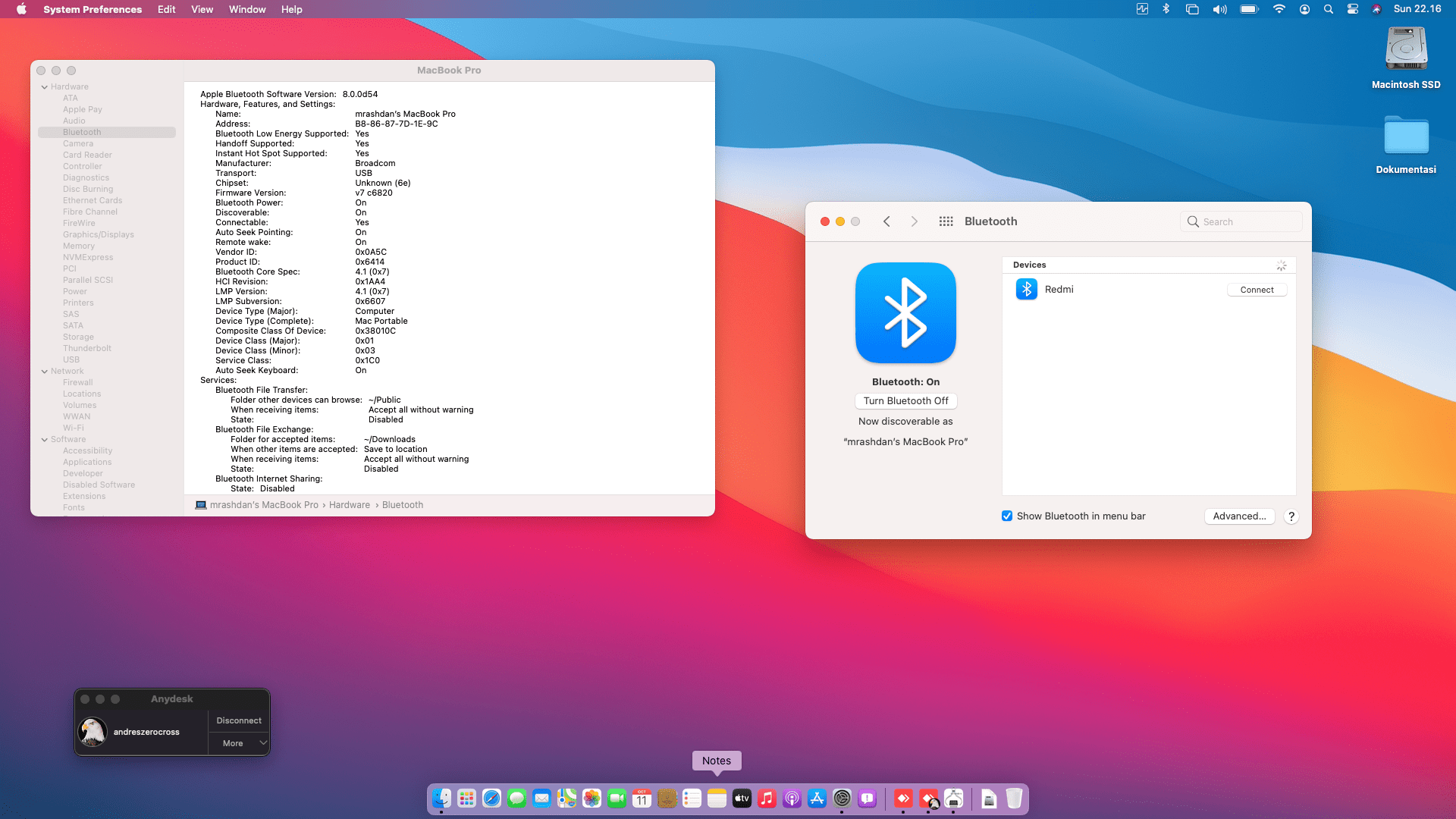Collapse the Hardware section

[x=45, y=87]
